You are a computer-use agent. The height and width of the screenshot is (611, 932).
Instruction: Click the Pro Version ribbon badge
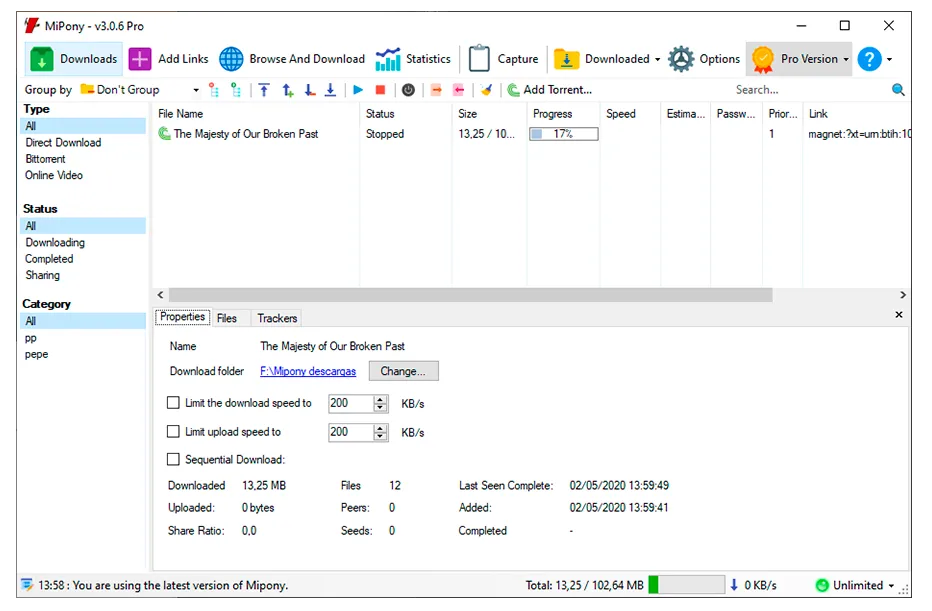(x=763, y=59)
